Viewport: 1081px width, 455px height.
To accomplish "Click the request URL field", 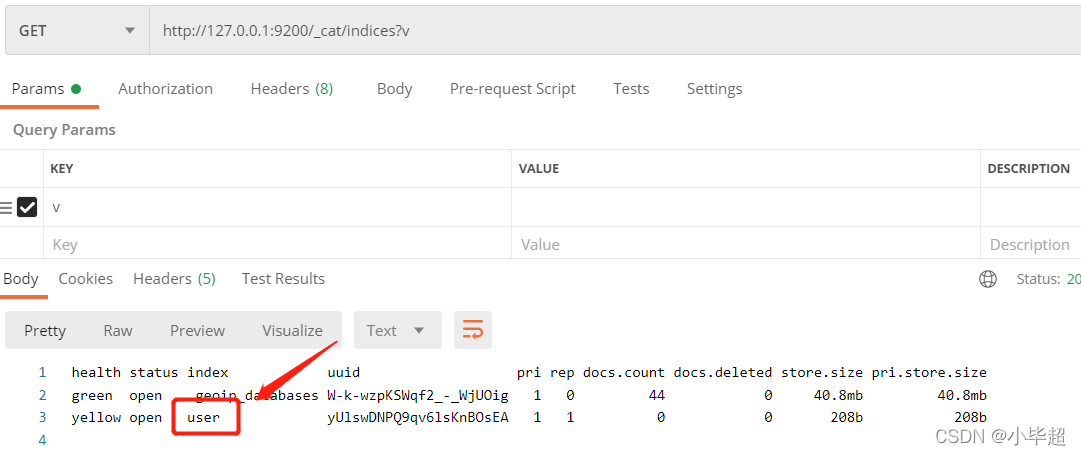I will click(x=615, y=31).
